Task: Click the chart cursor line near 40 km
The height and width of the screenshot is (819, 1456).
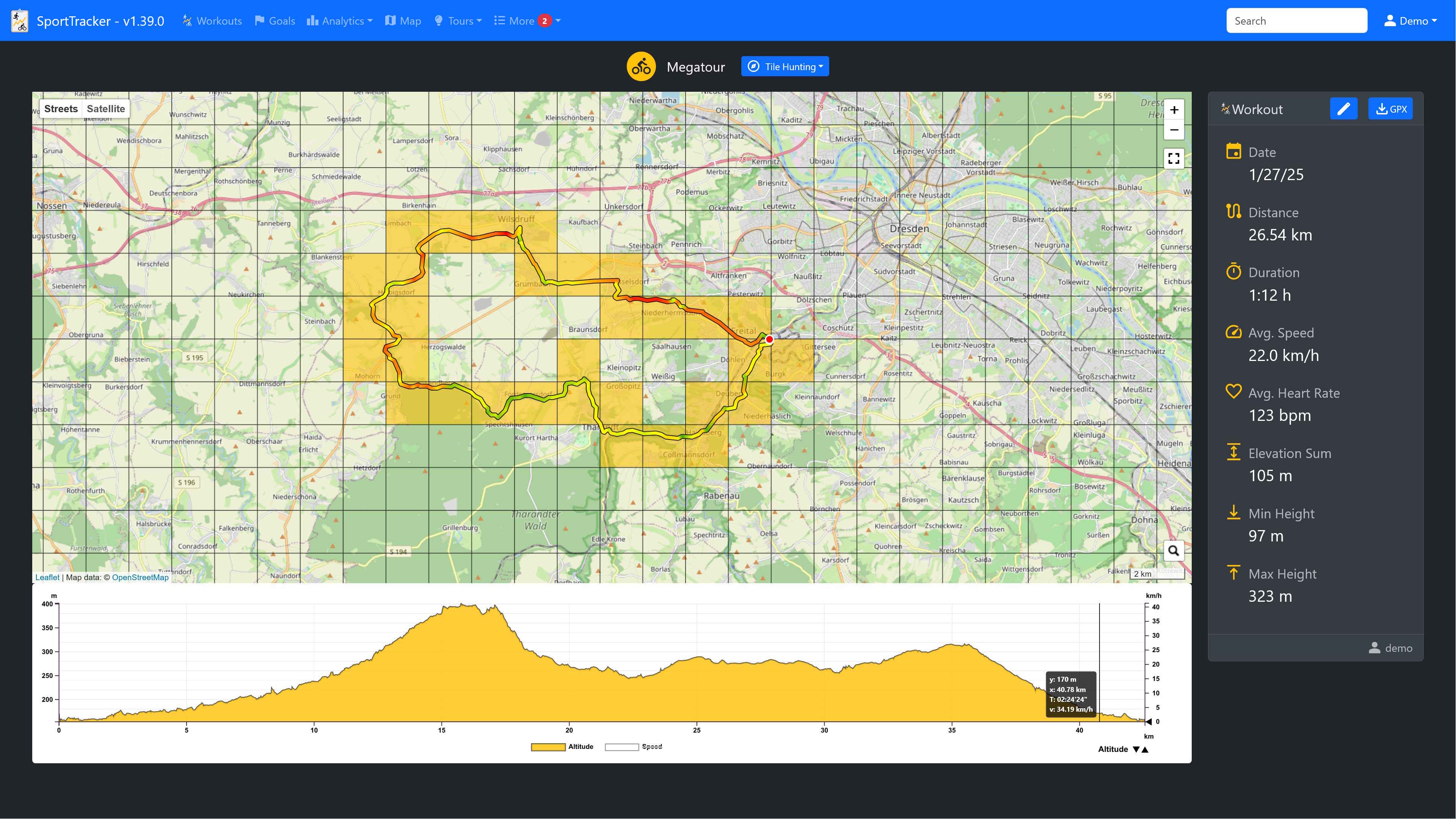Action: 1099,662
